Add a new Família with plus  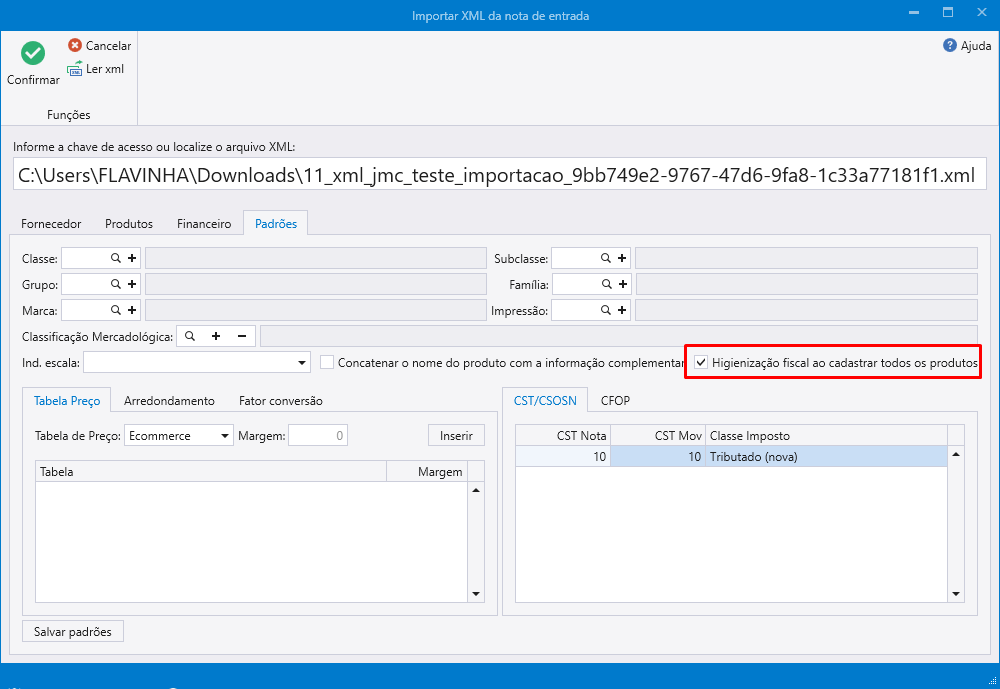tap(623, 284)
